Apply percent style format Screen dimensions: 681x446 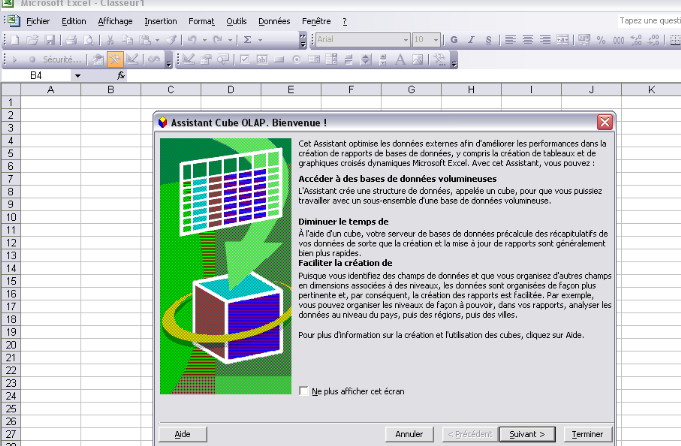point(601,40)
